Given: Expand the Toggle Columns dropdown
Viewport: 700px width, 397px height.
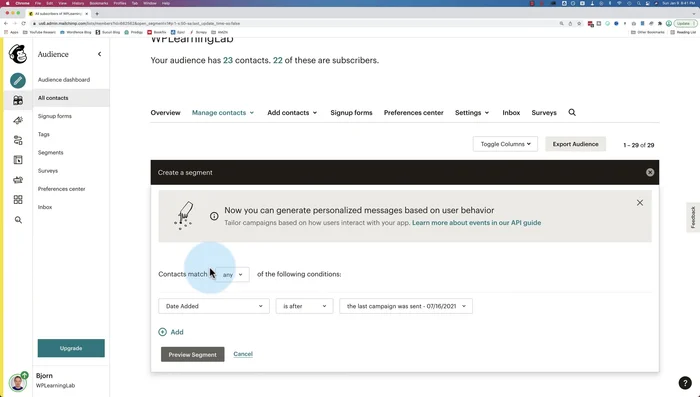Looking at the screenshot, I should pyautogui.click(x=505, y=144).
